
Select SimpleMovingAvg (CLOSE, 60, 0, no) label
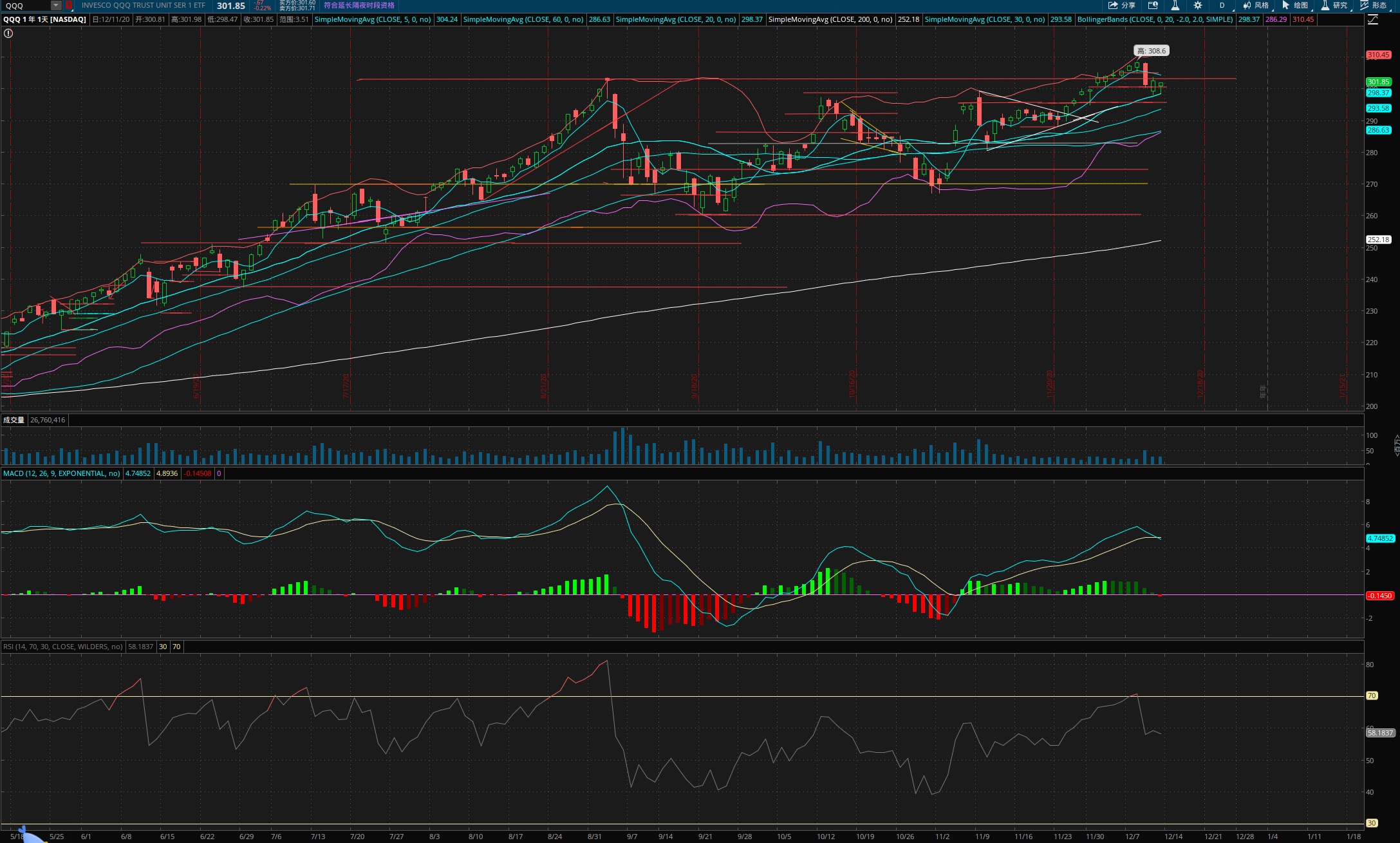pyautogui.click(x=523, y=19)
